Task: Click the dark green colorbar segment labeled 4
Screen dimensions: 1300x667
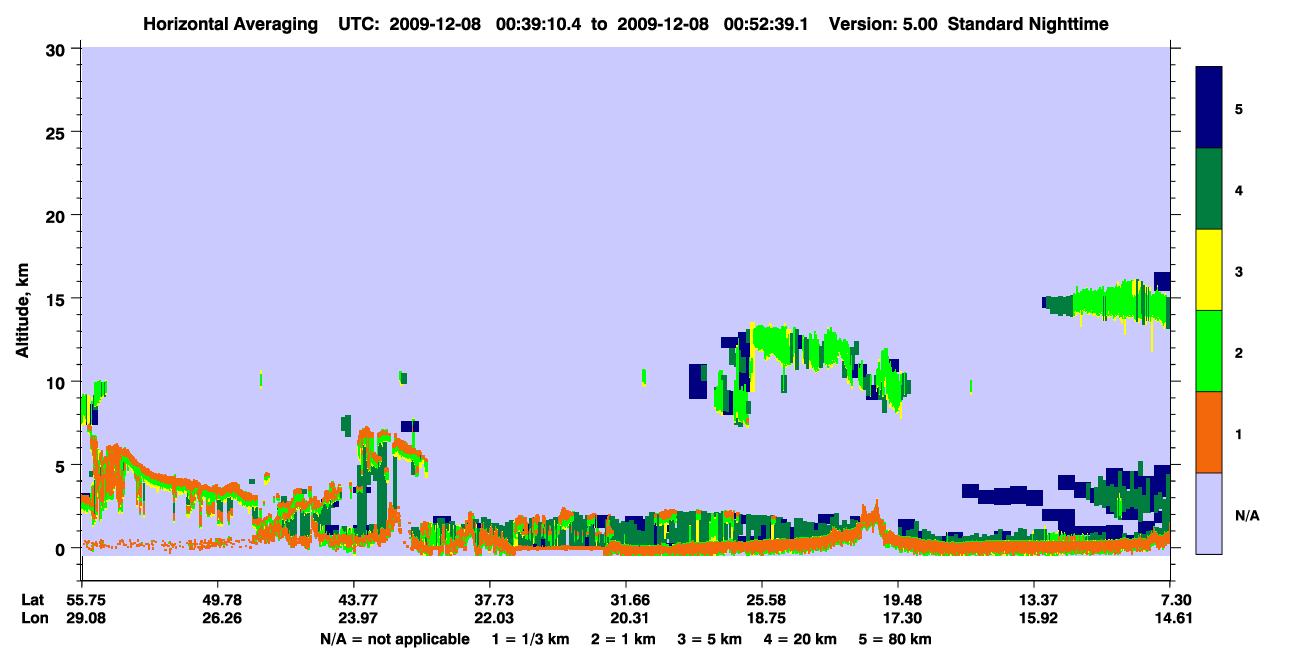Action: tap(1209, 189)
